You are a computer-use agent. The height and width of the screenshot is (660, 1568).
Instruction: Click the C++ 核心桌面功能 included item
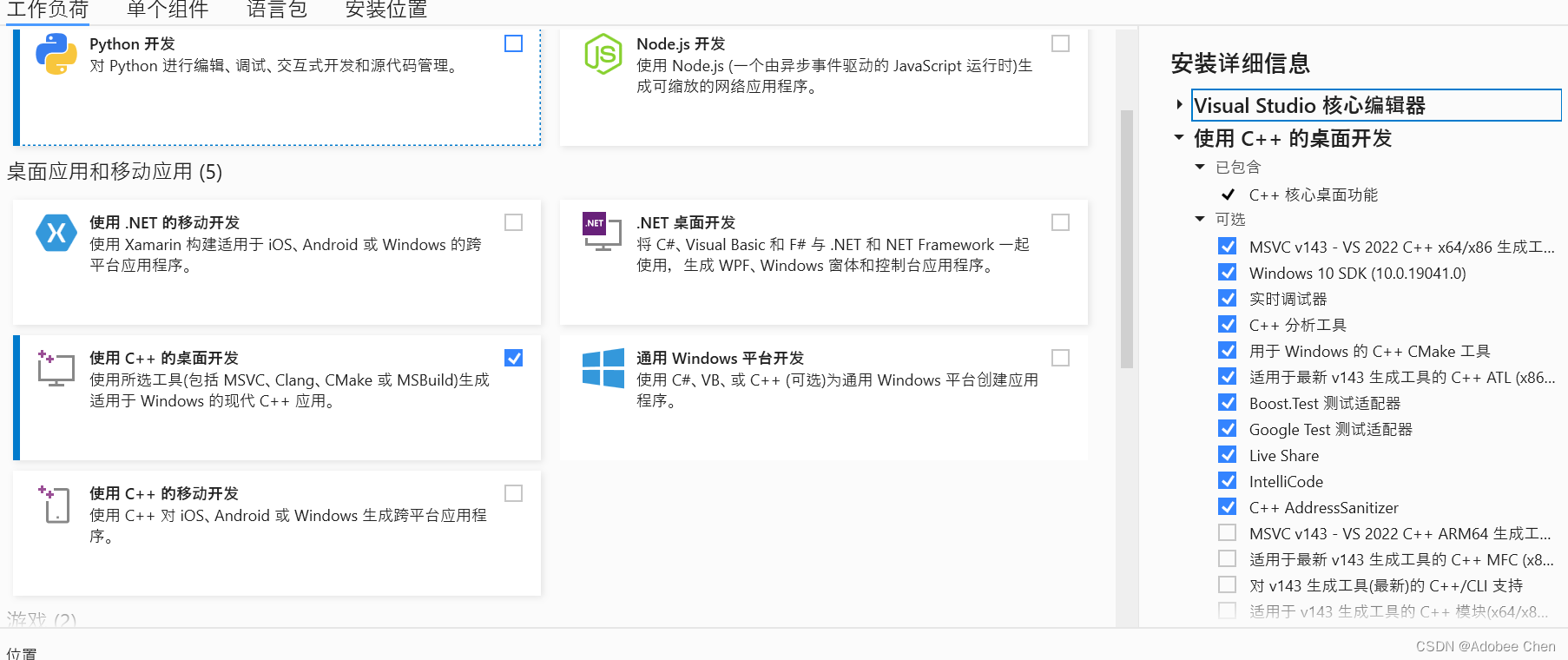coord(1314,195)
